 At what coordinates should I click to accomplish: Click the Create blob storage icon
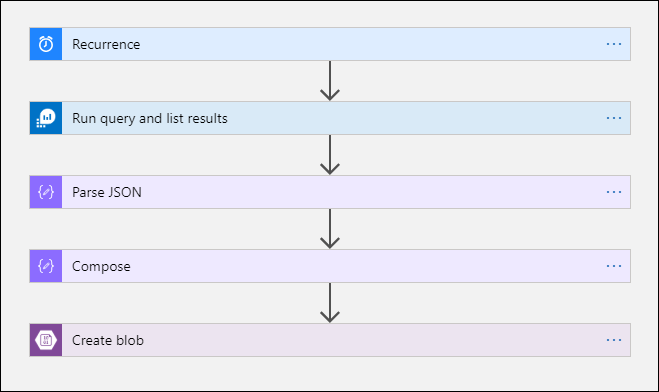(x=46, y=340)
